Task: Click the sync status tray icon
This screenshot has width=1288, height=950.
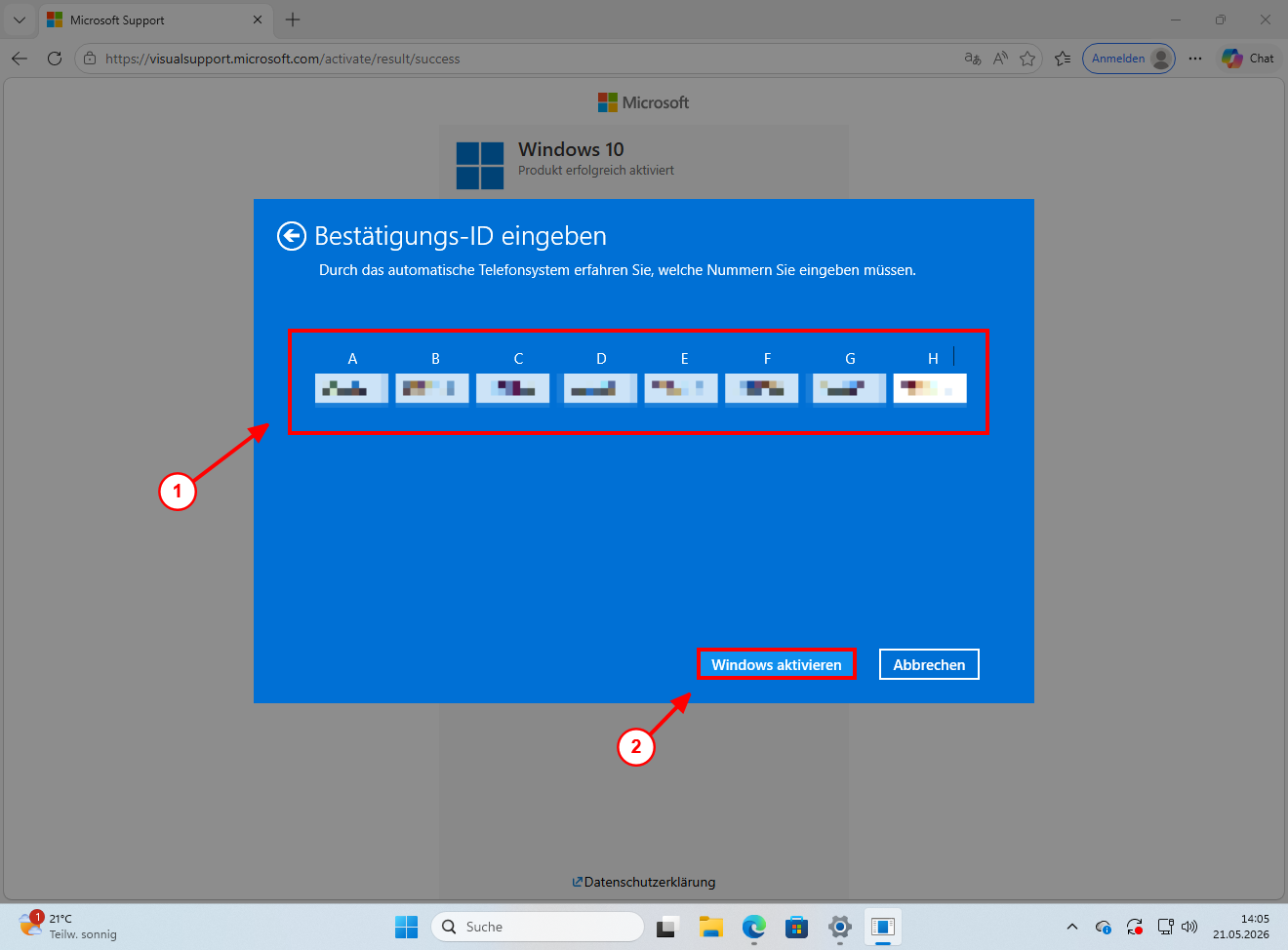Action: [1135, 927]
